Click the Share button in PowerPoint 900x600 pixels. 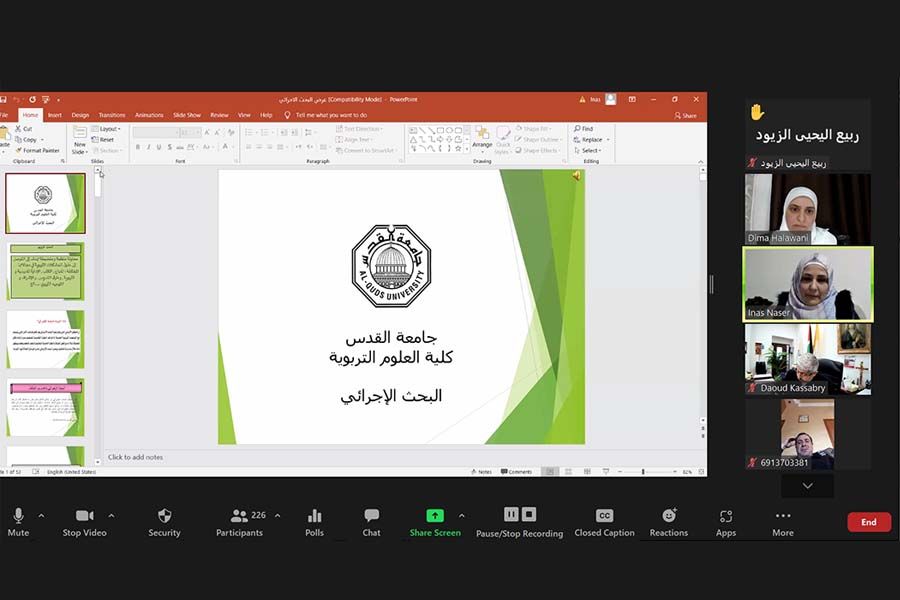click(x=685, y=115)
